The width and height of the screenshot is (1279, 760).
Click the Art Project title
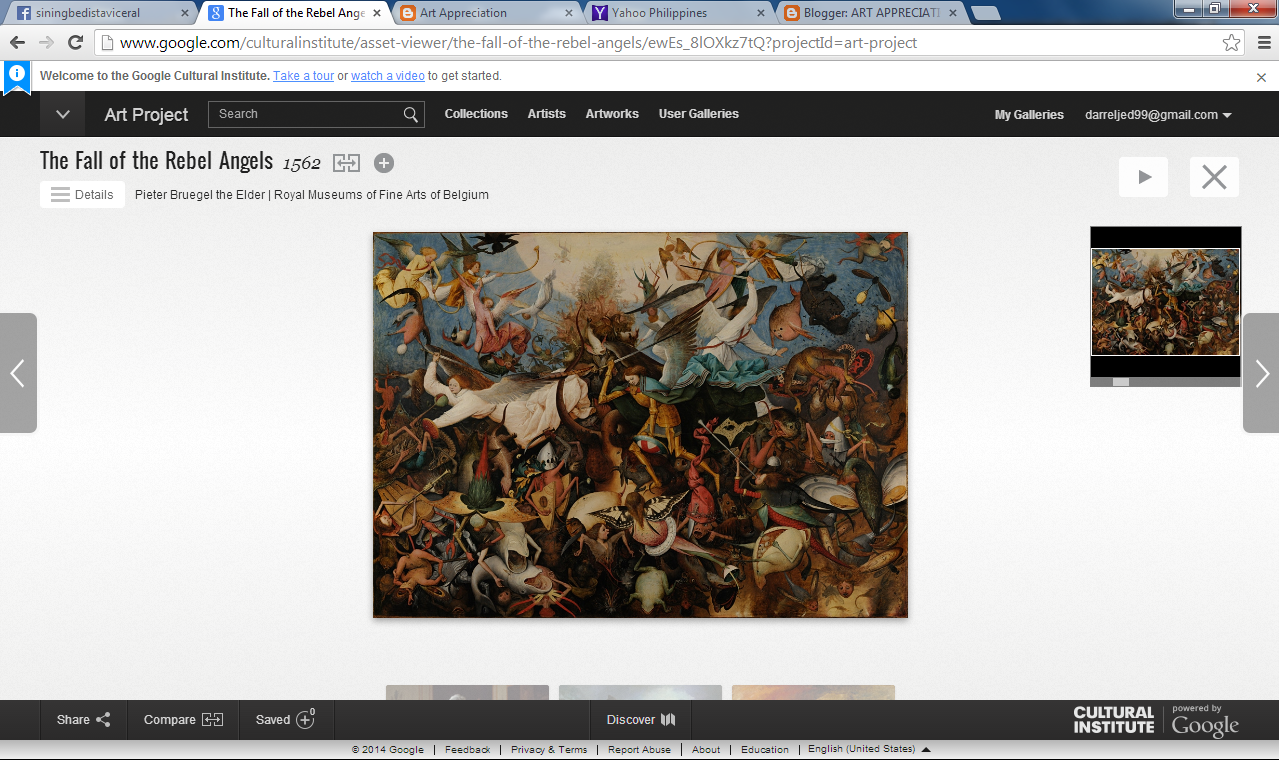(146, 115)
